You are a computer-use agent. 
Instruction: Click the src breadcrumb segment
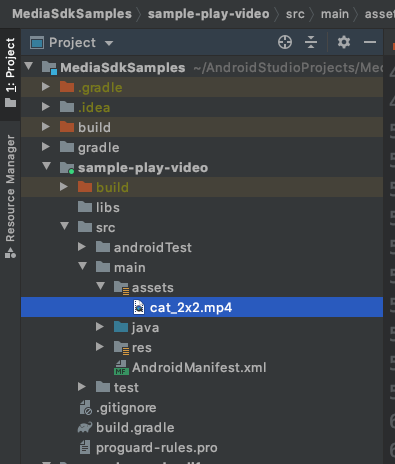(295, 14)
